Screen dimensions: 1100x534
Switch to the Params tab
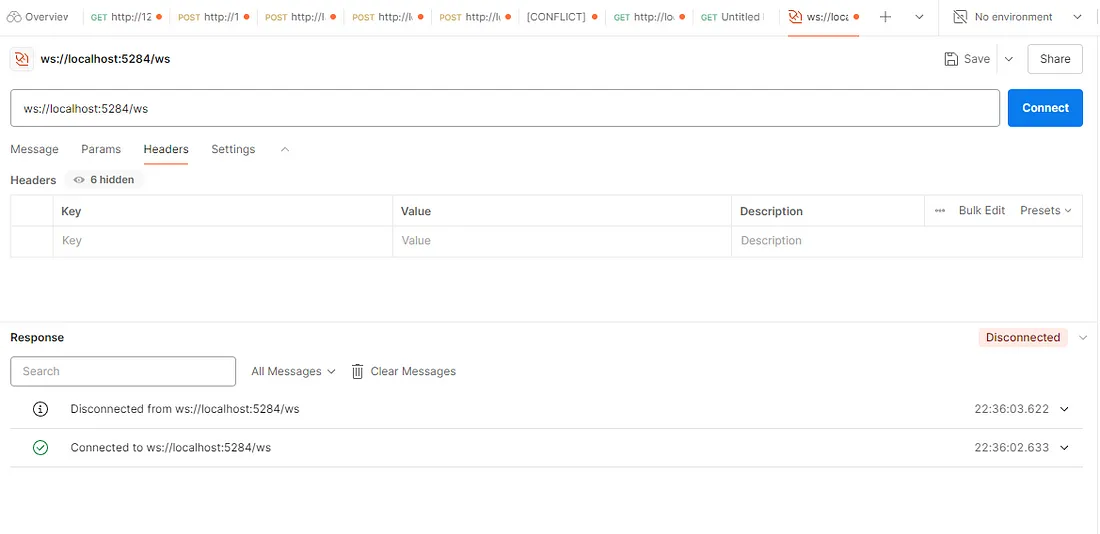click(x=101, y=149)
